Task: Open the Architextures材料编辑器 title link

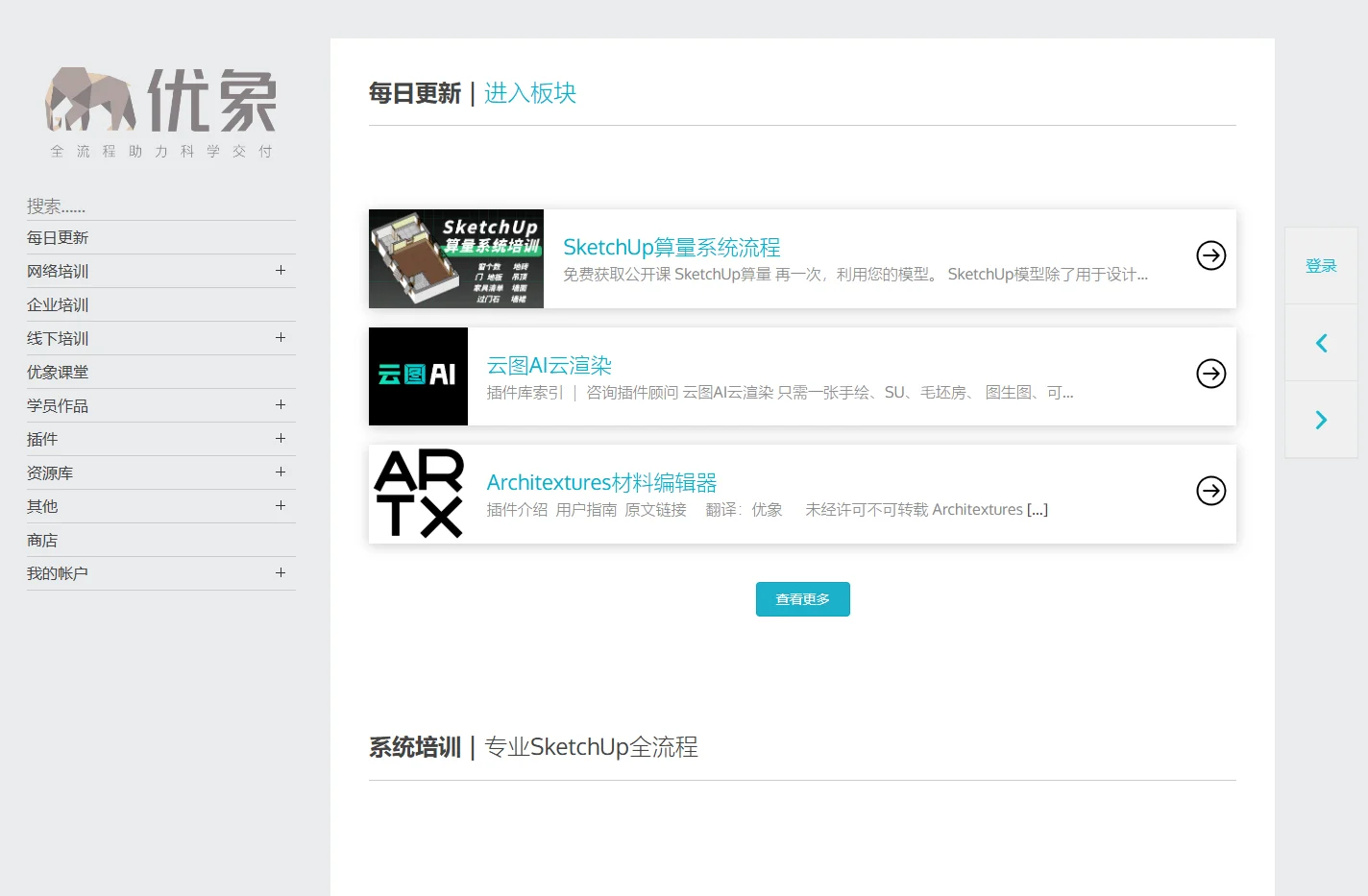Action: [x=602, y=483]
